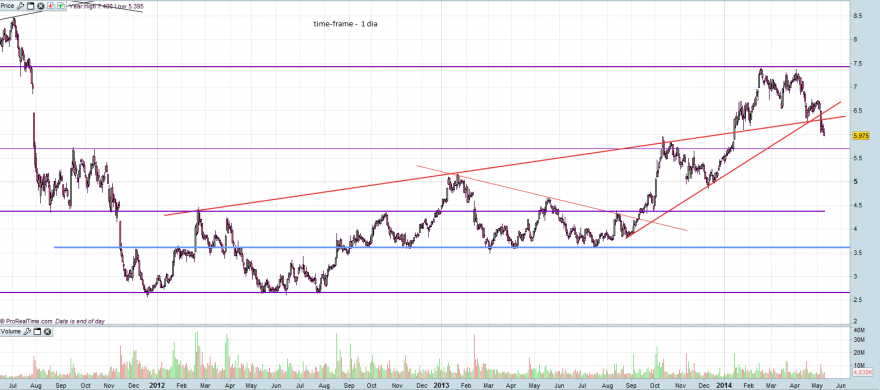This screenshot has width=880, height=390.
Task: Open Price panel wrench settings
Action: point(20,6)
